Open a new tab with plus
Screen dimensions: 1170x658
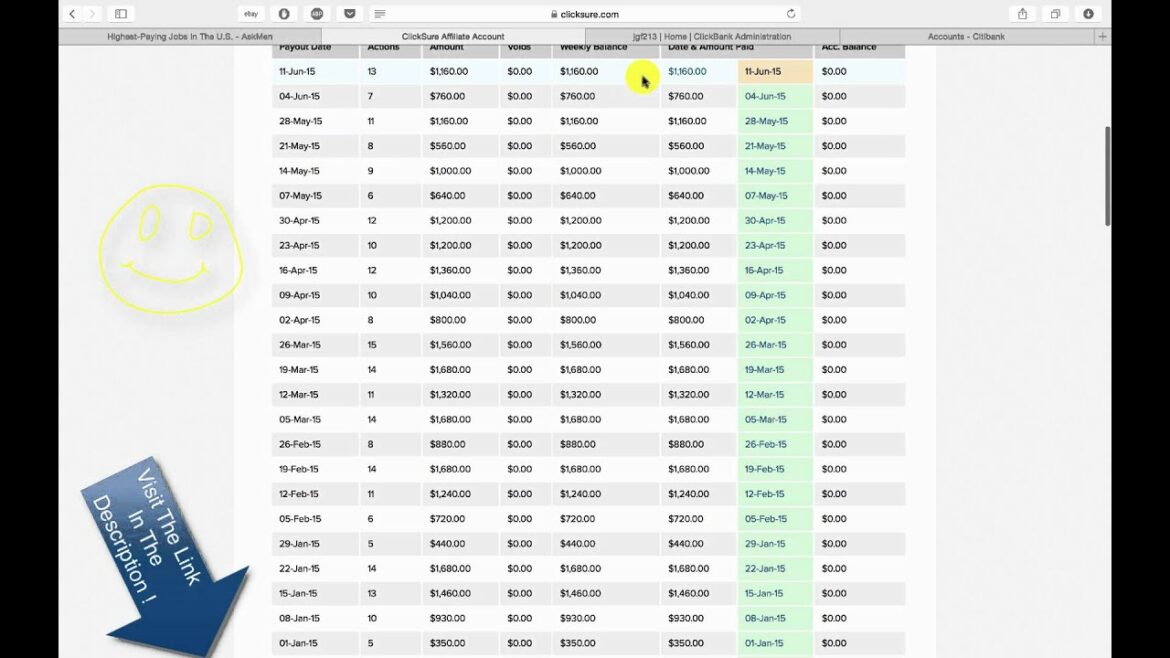click(x=1103, y=36)
